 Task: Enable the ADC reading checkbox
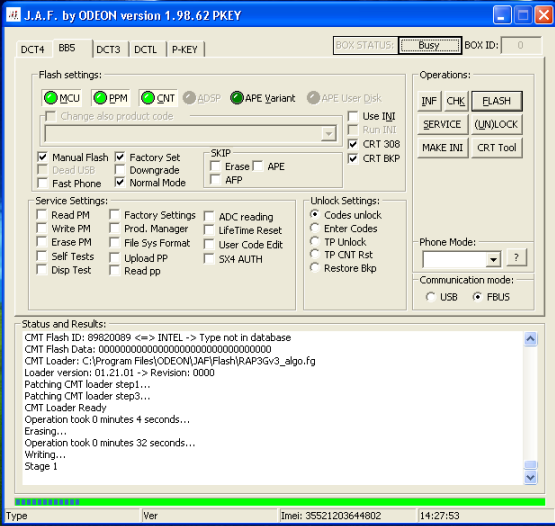[209, 216]
